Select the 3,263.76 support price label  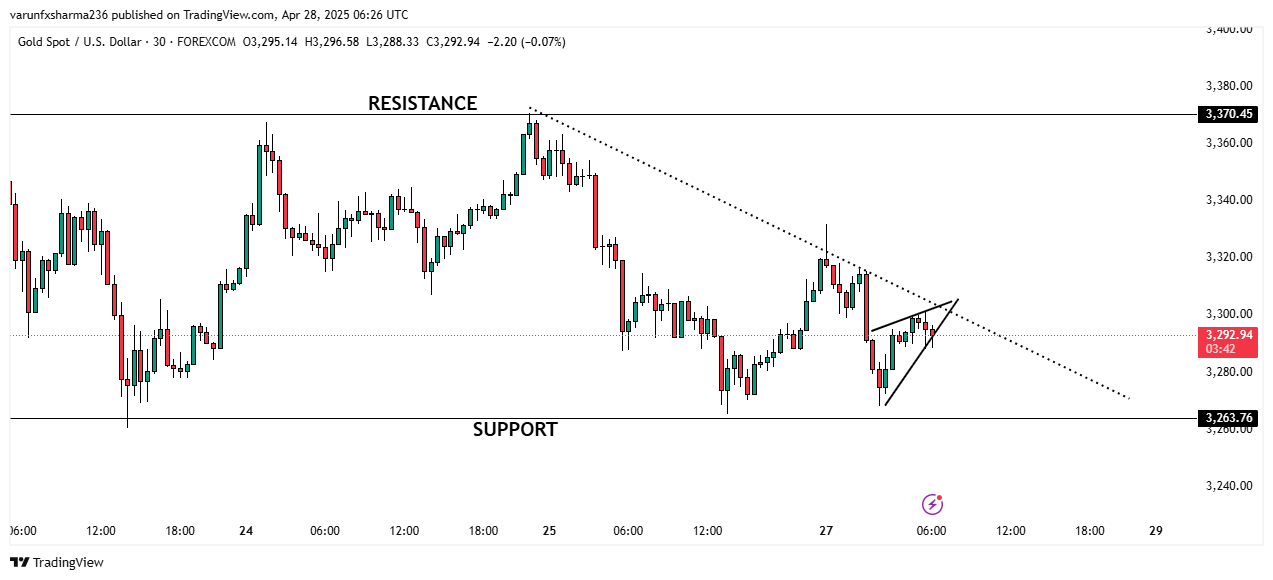(x=1229, y=418)
